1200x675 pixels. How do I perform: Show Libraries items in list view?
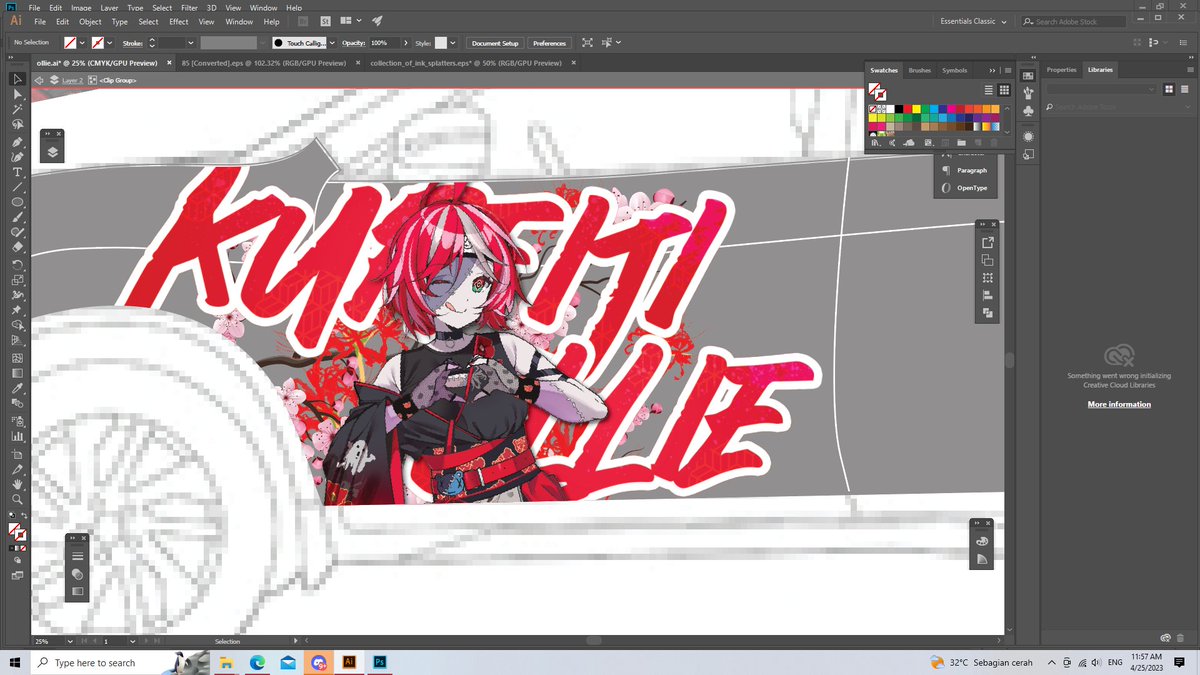[x=1184, y=90]
